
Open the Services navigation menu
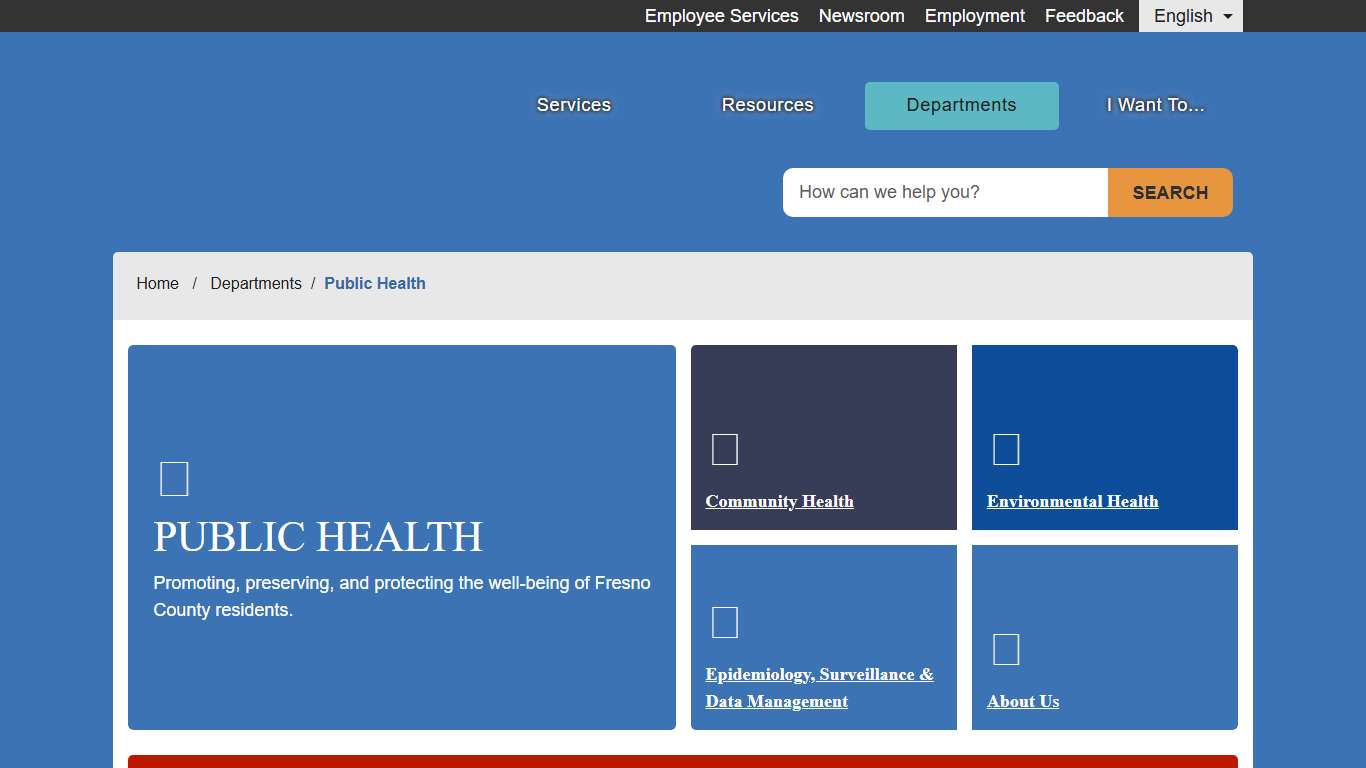[x=573, y=105]
